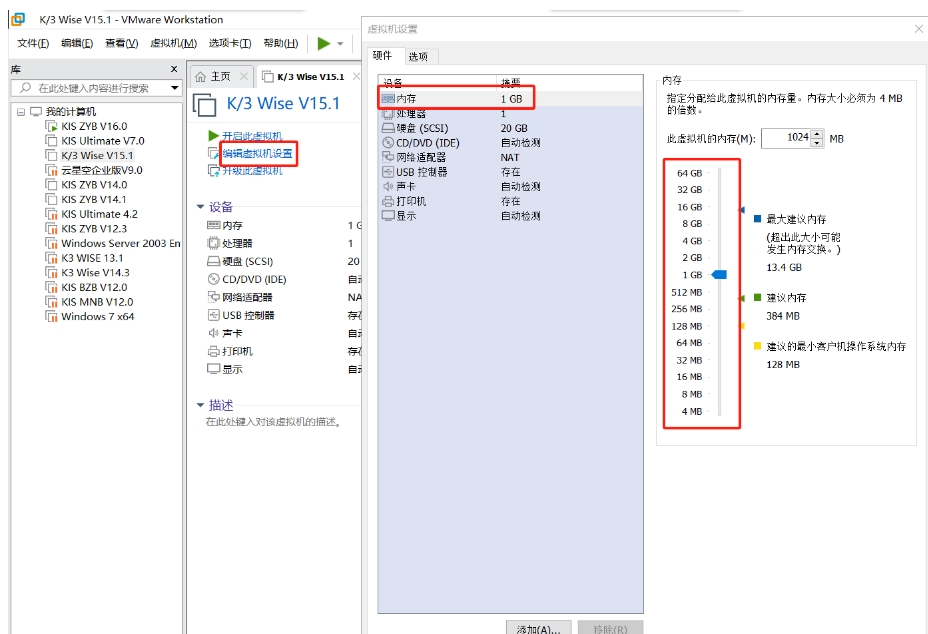Switch to the 选项 tab in settings
928x634 pixels.
click(417, 56)
